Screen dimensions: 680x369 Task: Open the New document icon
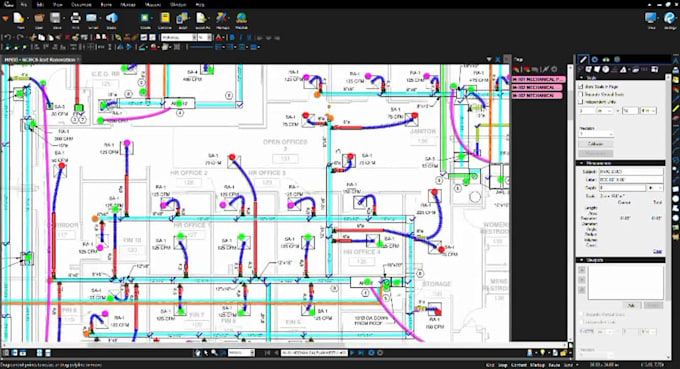(19, 18)
